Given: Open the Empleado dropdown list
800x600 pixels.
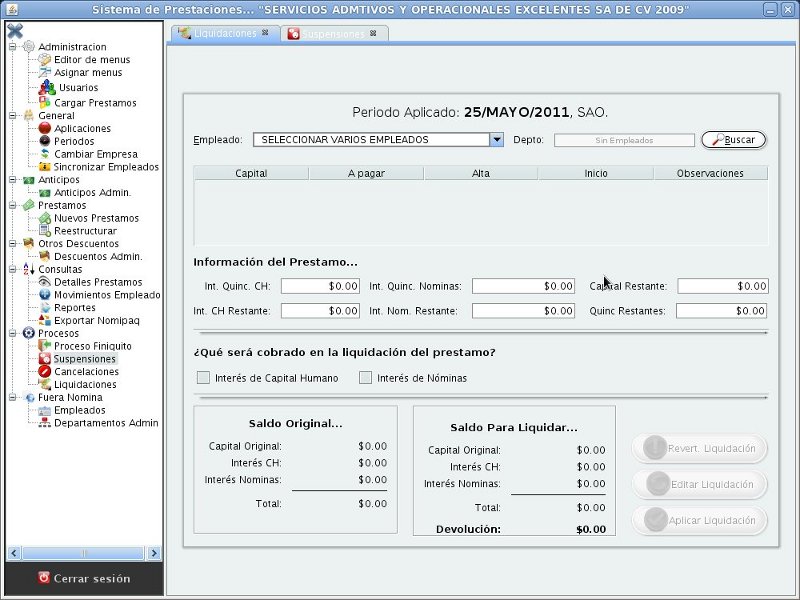Looking at the screenshot, I should point(496,140).
